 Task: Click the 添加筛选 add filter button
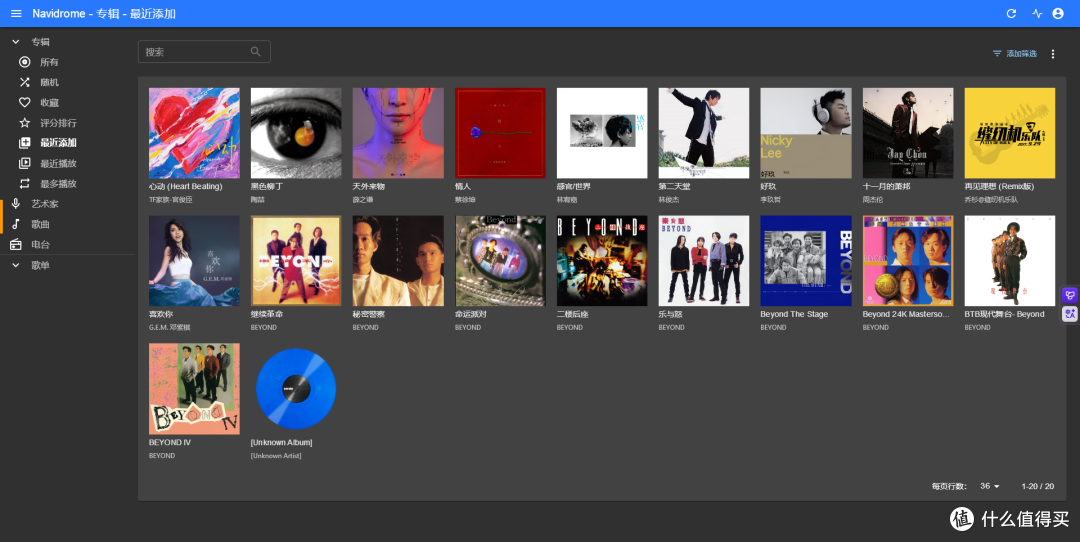click(x=1015, y=54)
